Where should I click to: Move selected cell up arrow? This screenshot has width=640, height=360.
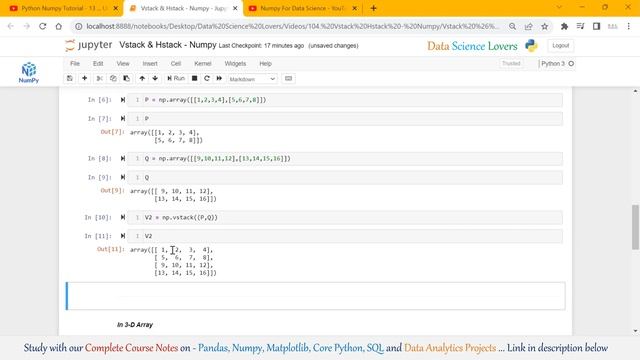(x=142, y=78)
